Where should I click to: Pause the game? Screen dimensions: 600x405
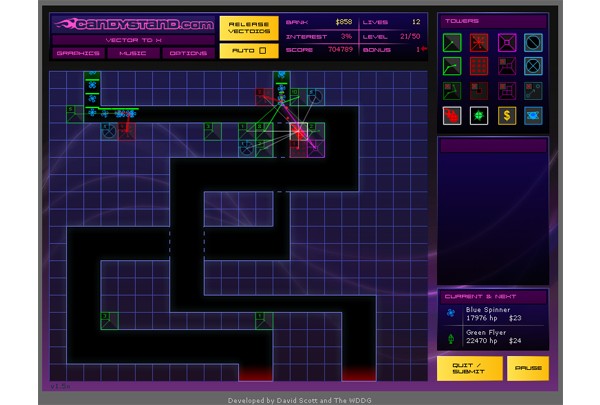coord(528,368)
